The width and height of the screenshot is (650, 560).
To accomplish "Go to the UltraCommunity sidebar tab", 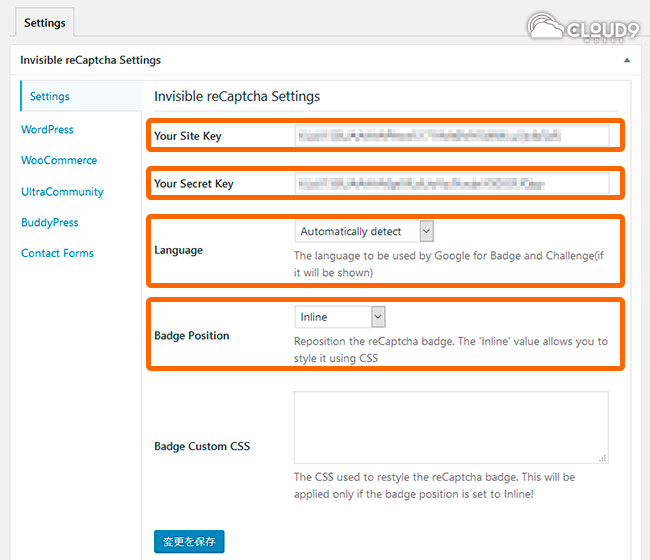I will point(62,191).
